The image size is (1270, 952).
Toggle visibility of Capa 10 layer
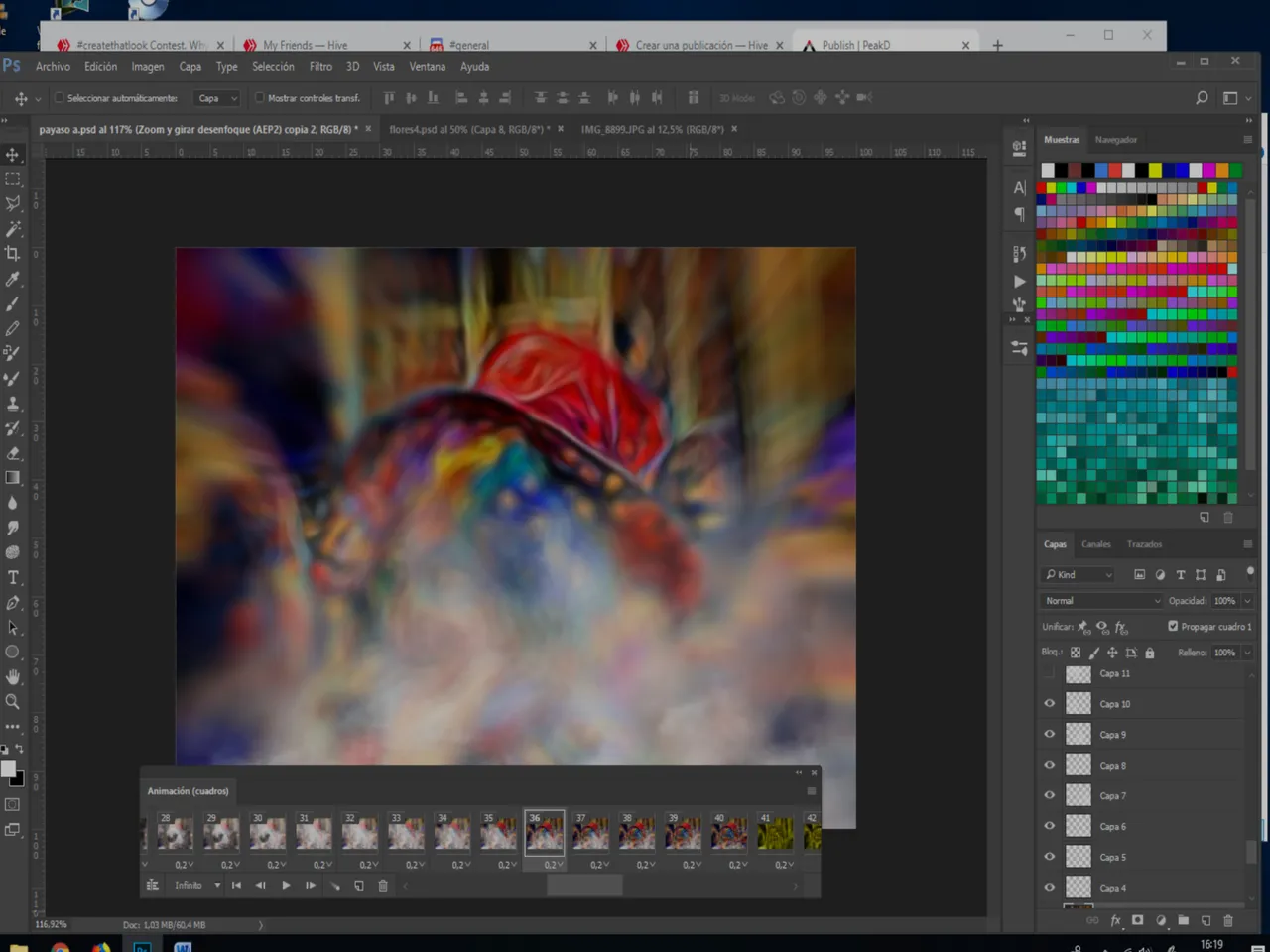1049,704
